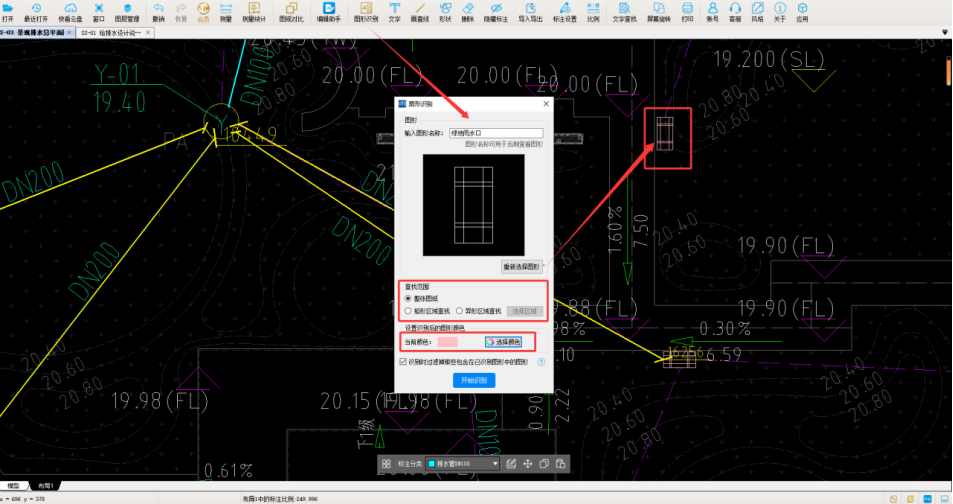Click the pink current color swatch
The height and width of the screenshot is (504, 953).
447,342
